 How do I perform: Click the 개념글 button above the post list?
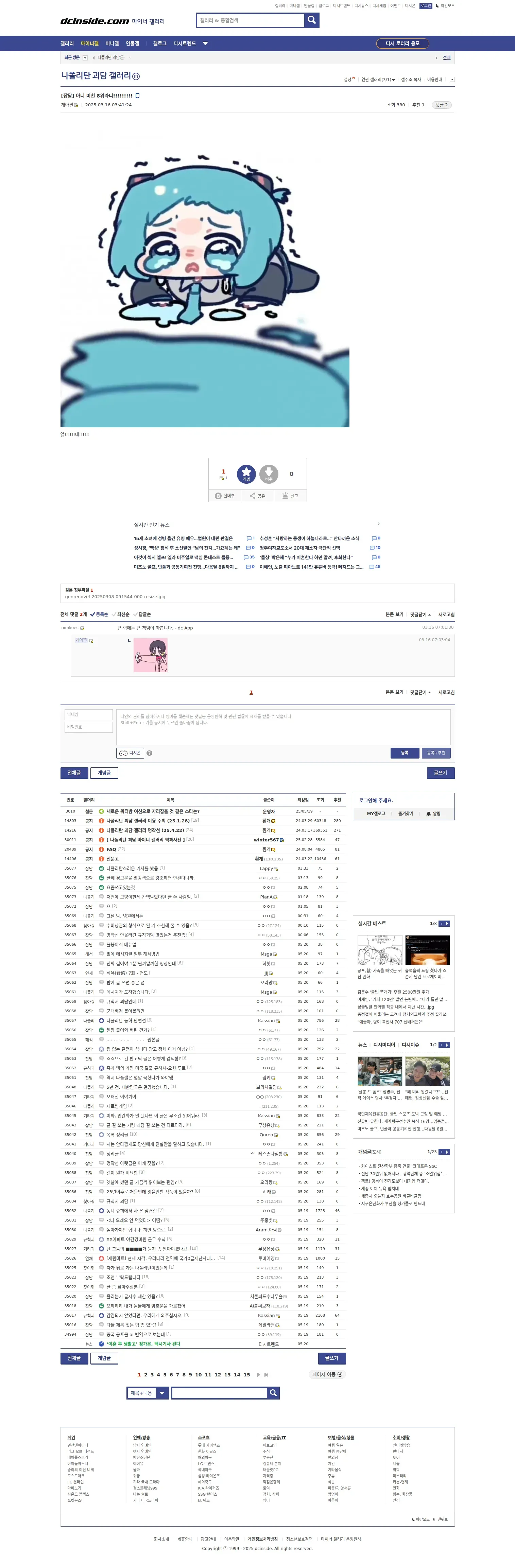[x=104, y=772]
